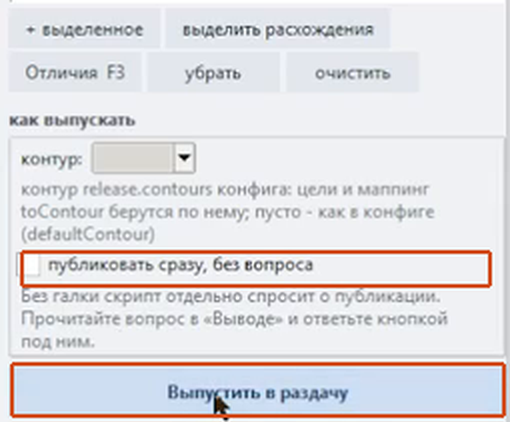The height and width of the screenshot is (422, 510).
Task: Click "Выпустить в раздачу" button
Action: 258,391
